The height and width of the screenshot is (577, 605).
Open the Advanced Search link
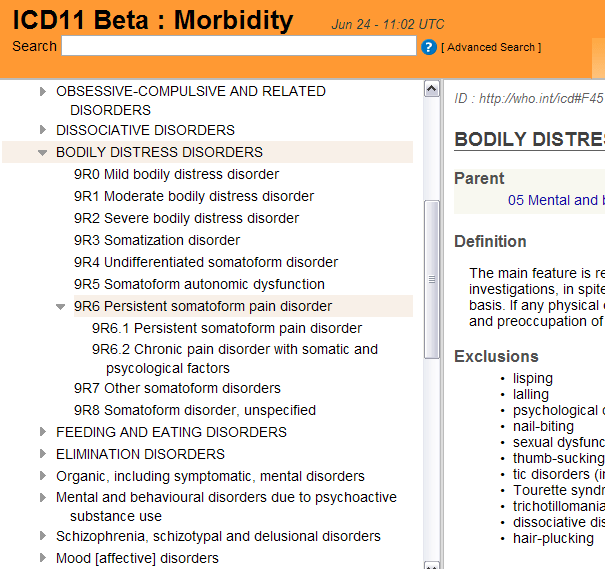(x=491, y=47)
